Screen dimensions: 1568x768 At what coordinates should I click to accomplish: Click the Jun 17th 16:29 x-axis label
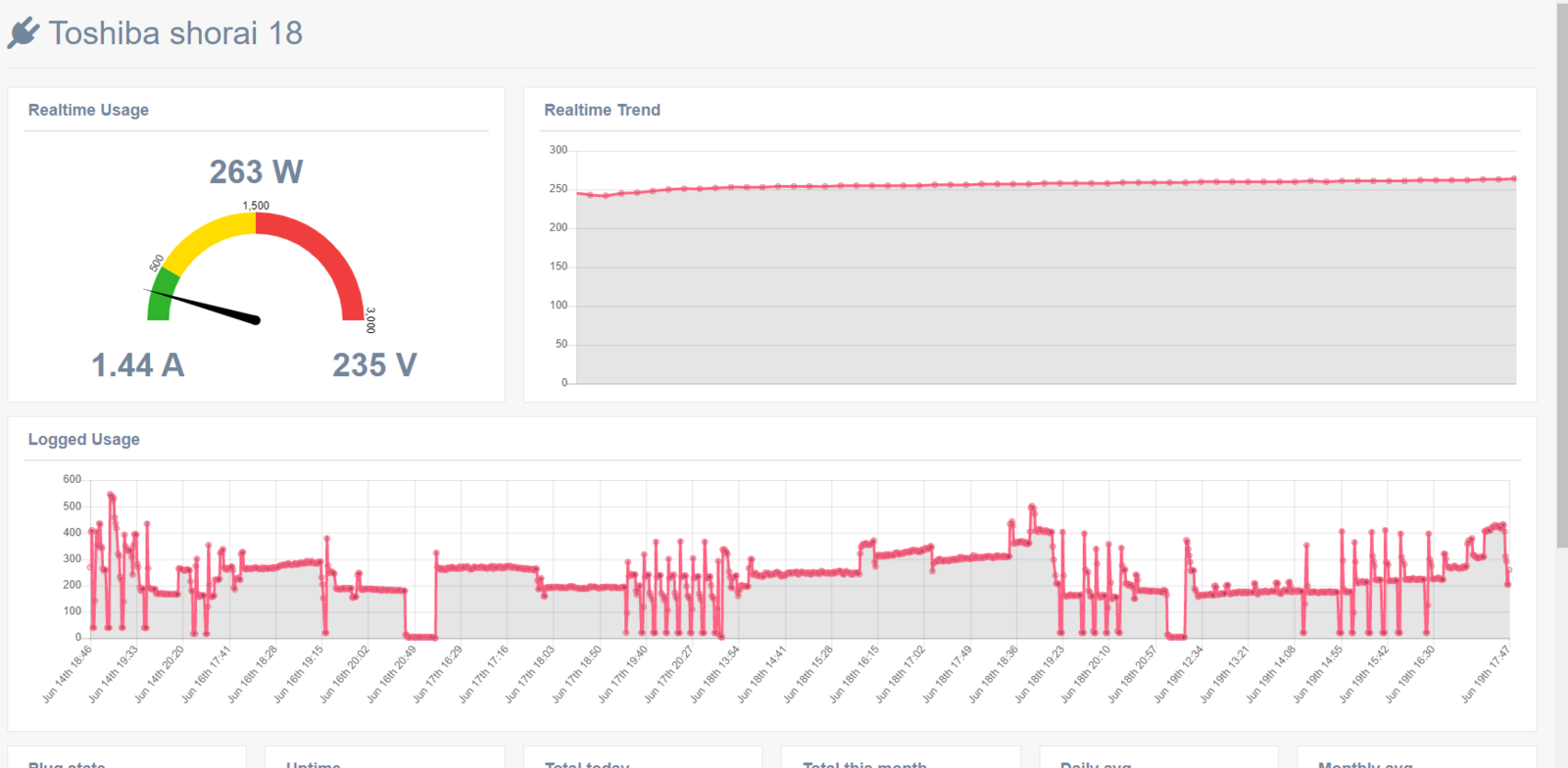tap(438, 674)
